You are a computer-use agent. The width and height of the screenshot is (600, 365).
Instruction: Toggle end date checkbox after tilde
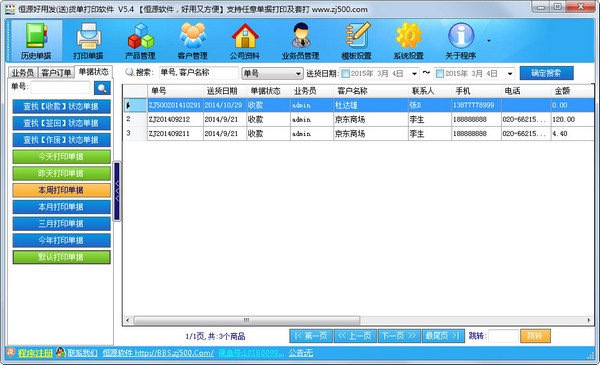click(x=440, y=73)
